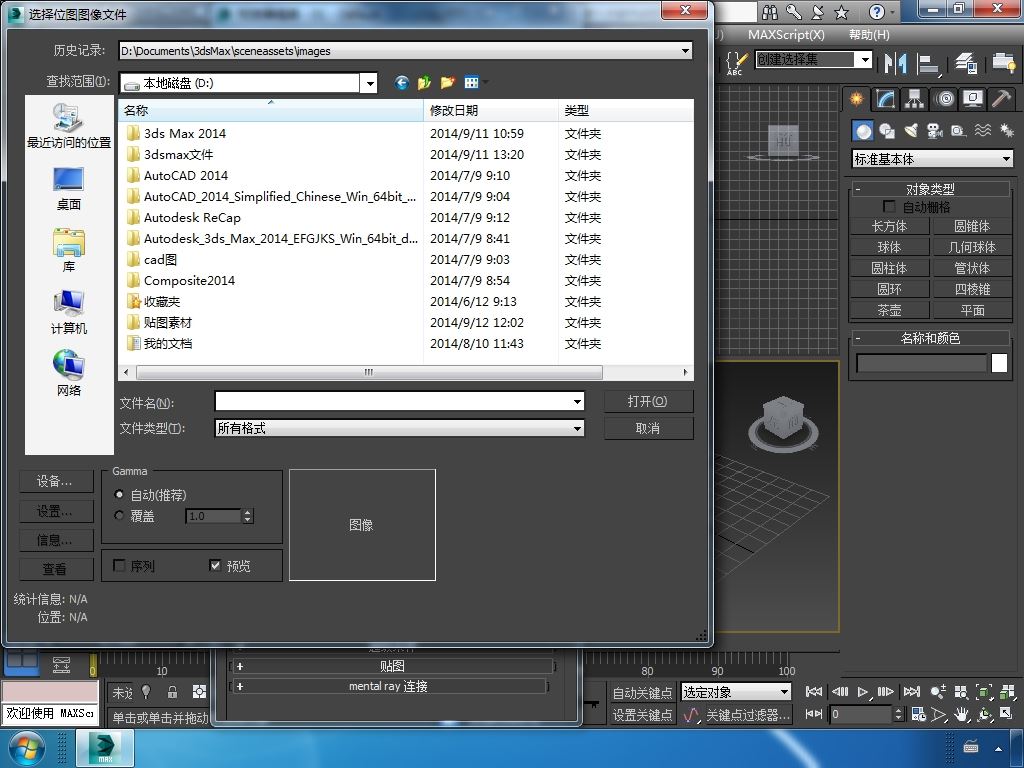1024x768 pixels.
Task: Click the 关键点过滤器... button
Action: [x=748, y=715]
